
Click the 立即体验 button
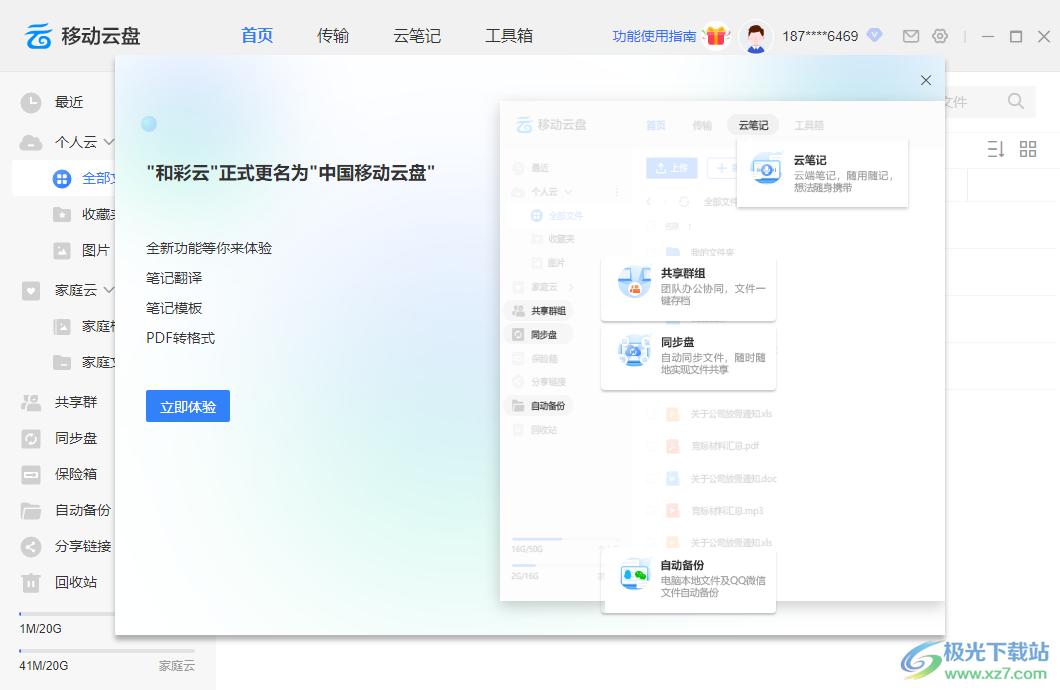click(188, 406)
